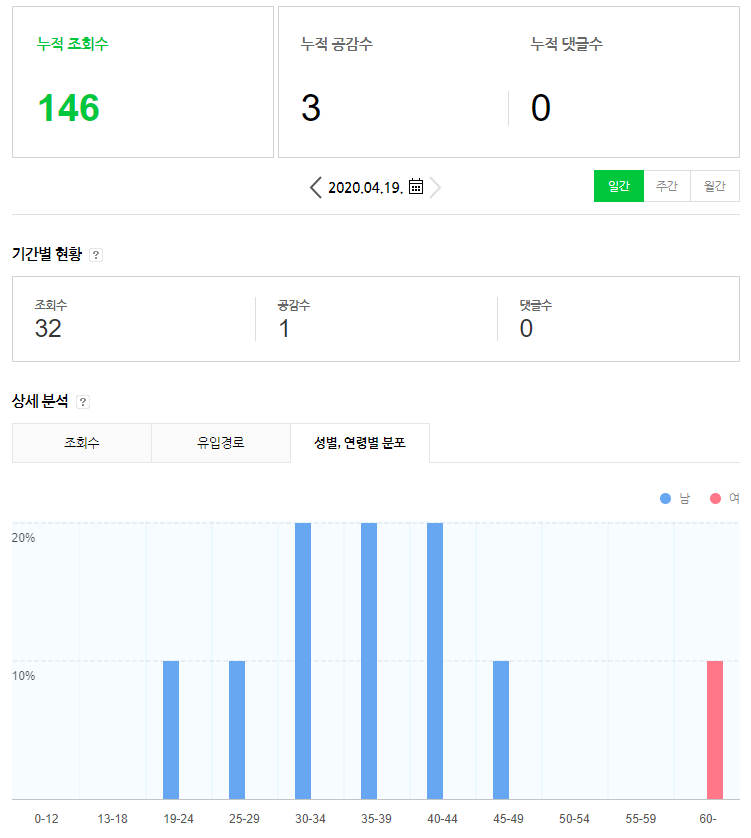Viewport: 751px width, 838px height.
Task: Click the 누적 공감수 count
Action: (311, 108)
